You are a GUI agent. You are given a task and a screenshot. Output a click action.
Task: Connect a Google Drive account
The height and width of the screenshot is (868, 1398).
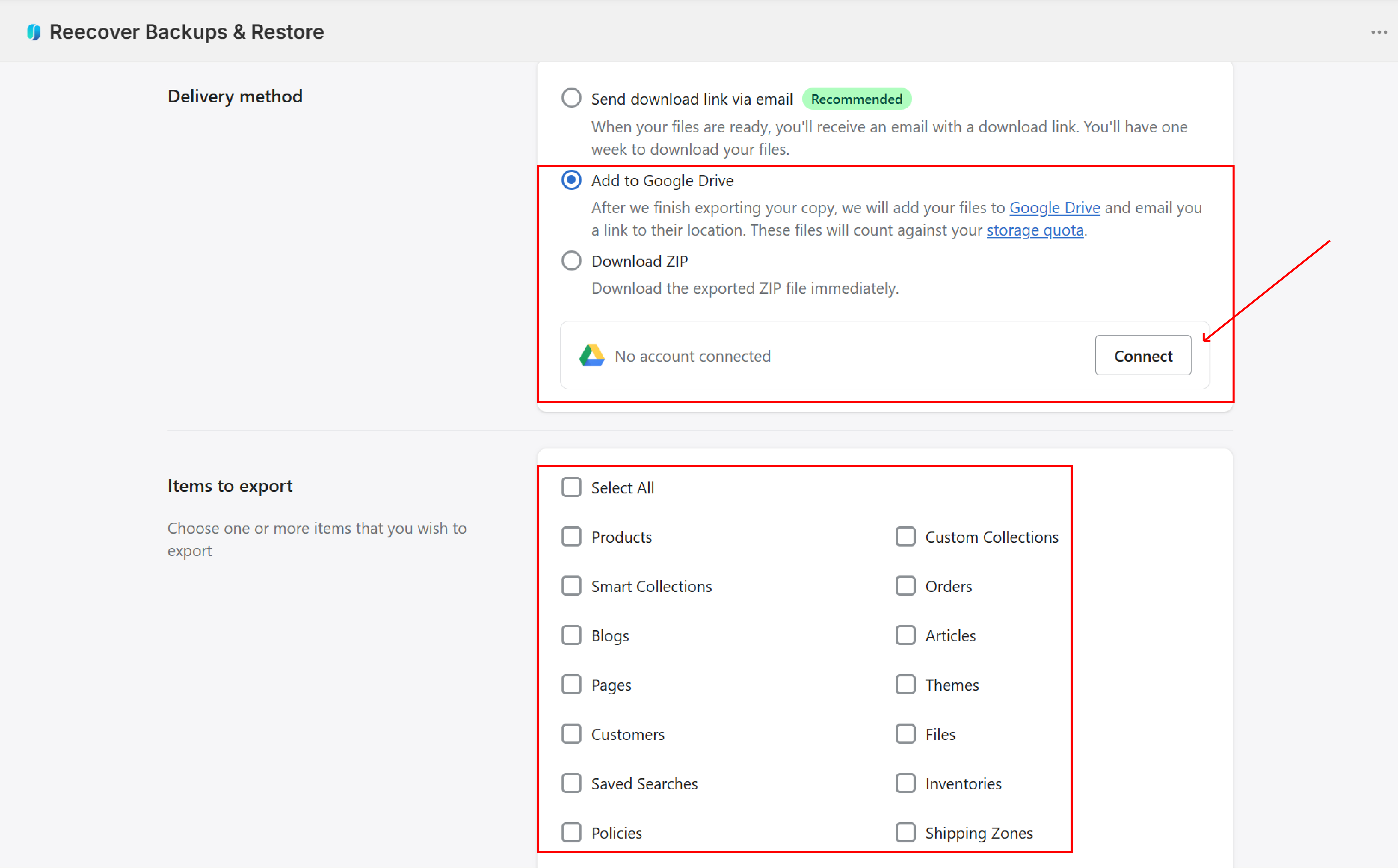pyautogui.click(x=1143, y=356)
